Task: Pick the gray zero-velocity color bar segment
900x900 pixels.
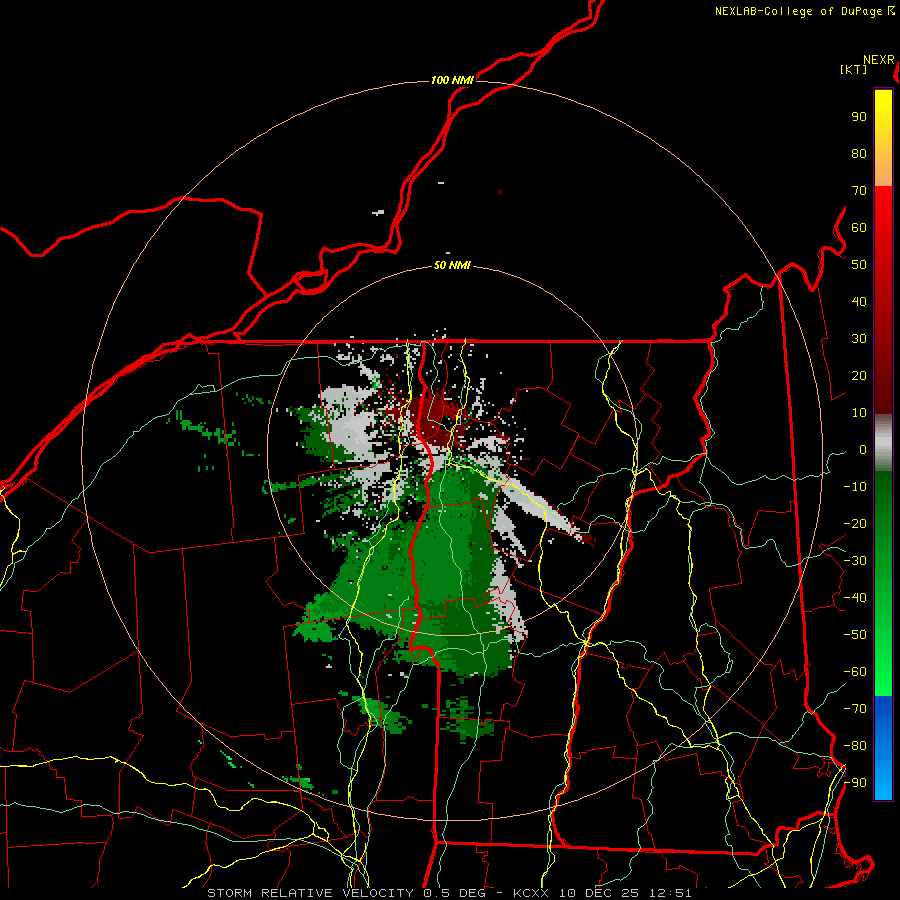Action: [883, 442]
